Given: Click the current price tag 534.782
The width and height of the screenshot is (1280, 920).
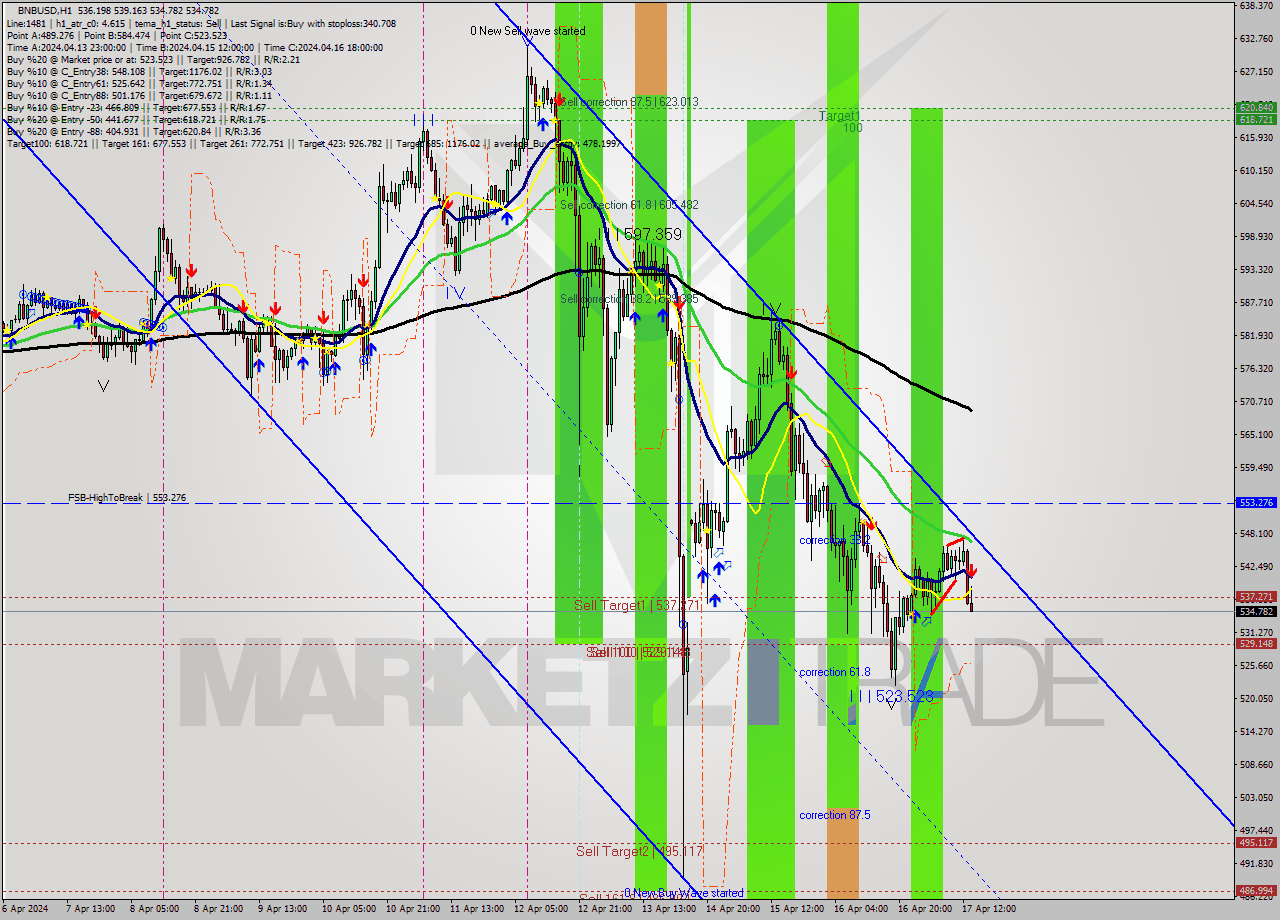Looking at the screenshot, I should [1256, 611].
